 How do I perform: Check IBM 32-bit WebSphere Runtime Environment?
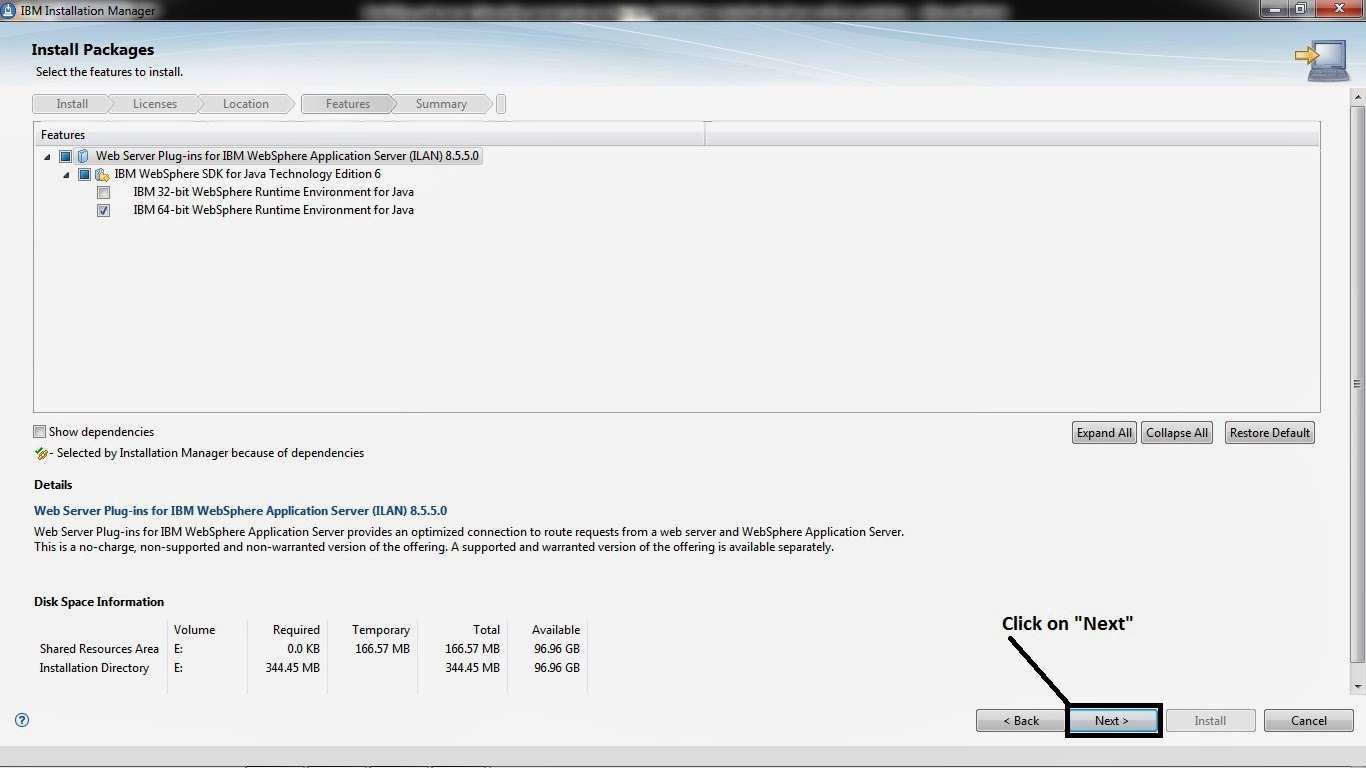tap(103, 192)
